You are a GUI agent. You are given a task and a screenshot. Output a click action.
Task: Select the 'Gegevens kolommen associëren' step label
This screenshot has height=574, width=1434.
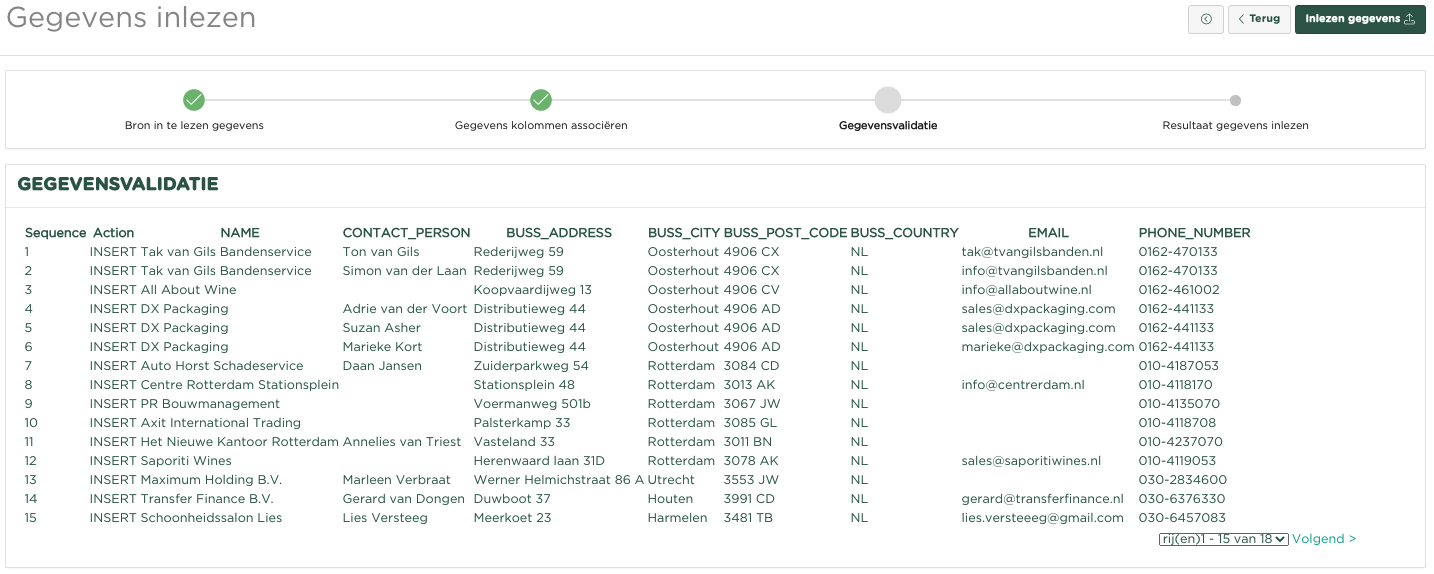tap(541, 126)
